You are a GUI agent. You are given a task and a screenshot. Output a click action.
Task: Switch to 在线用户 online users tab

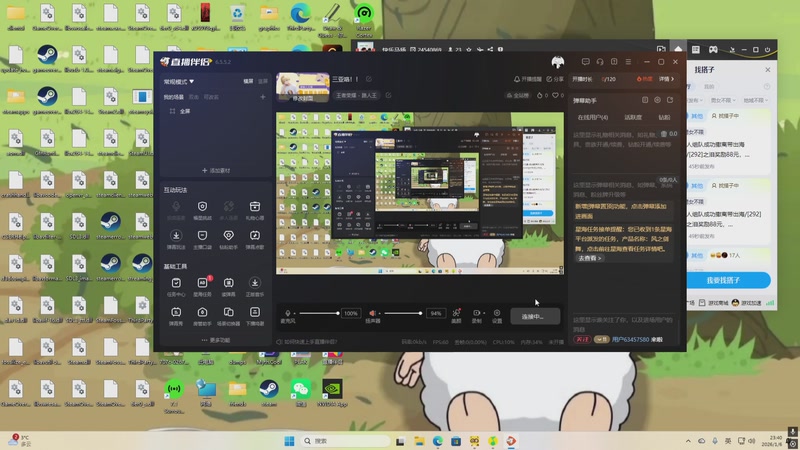pos(593,117)
